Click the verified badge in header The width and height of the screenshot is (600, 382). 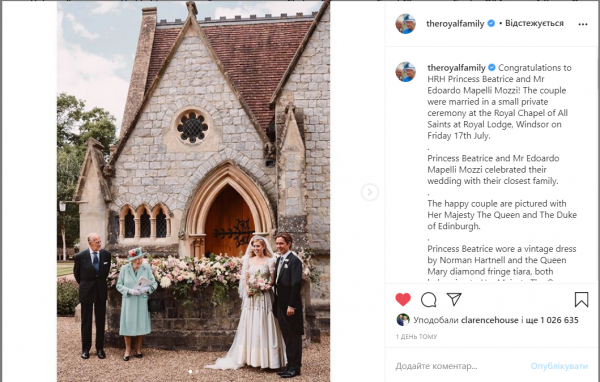coord(491,23)
